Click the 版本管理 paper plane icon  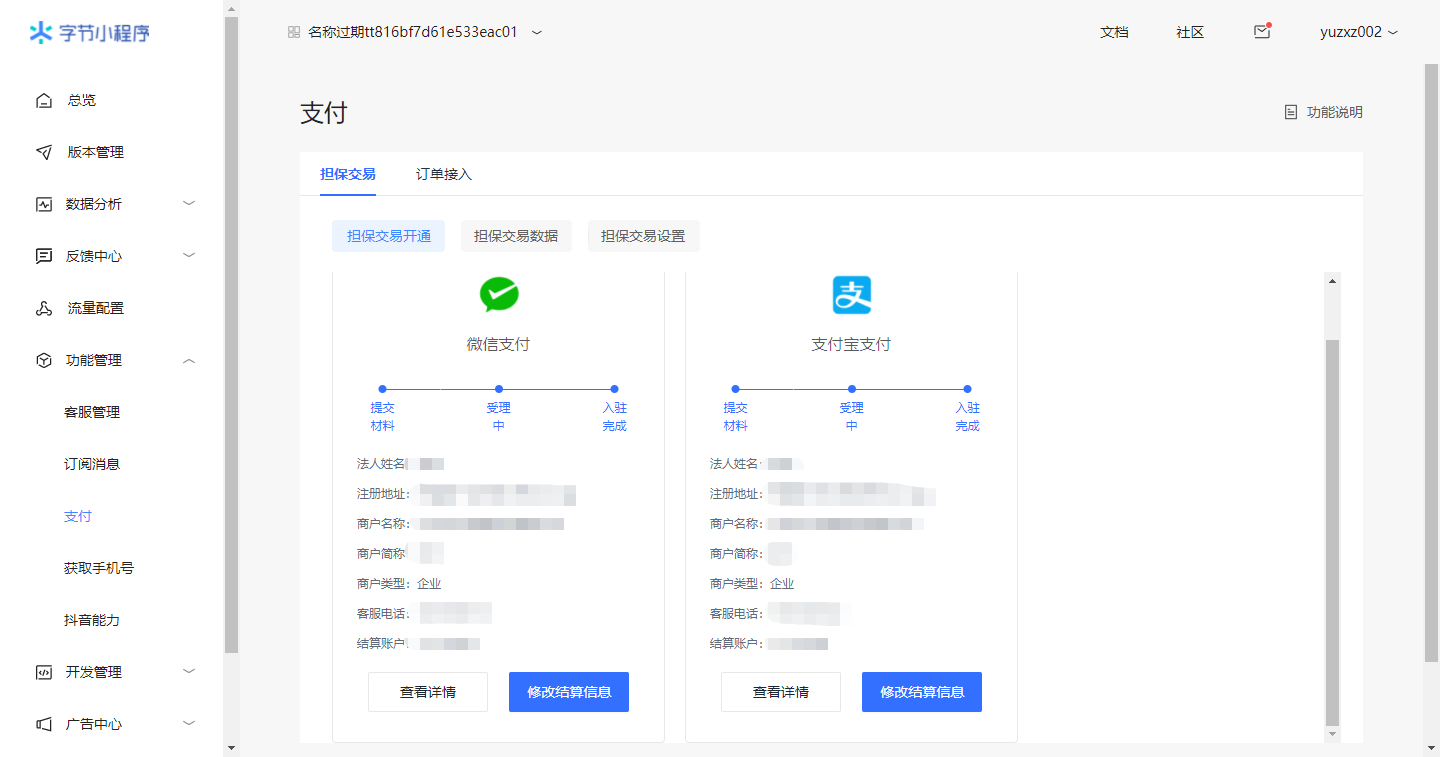click(43, 152)
